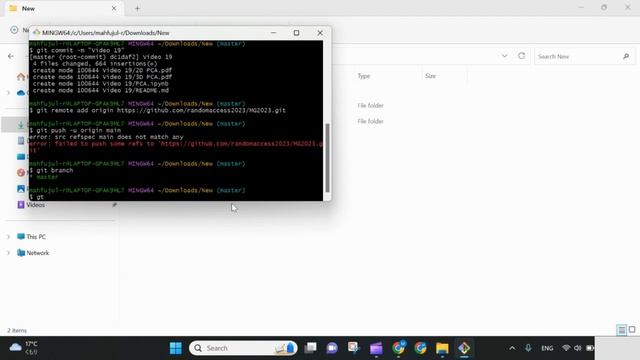Minimize the MINGW64 terminal window
This screenshot has width=640, height=360.
[x=273, y=33]
